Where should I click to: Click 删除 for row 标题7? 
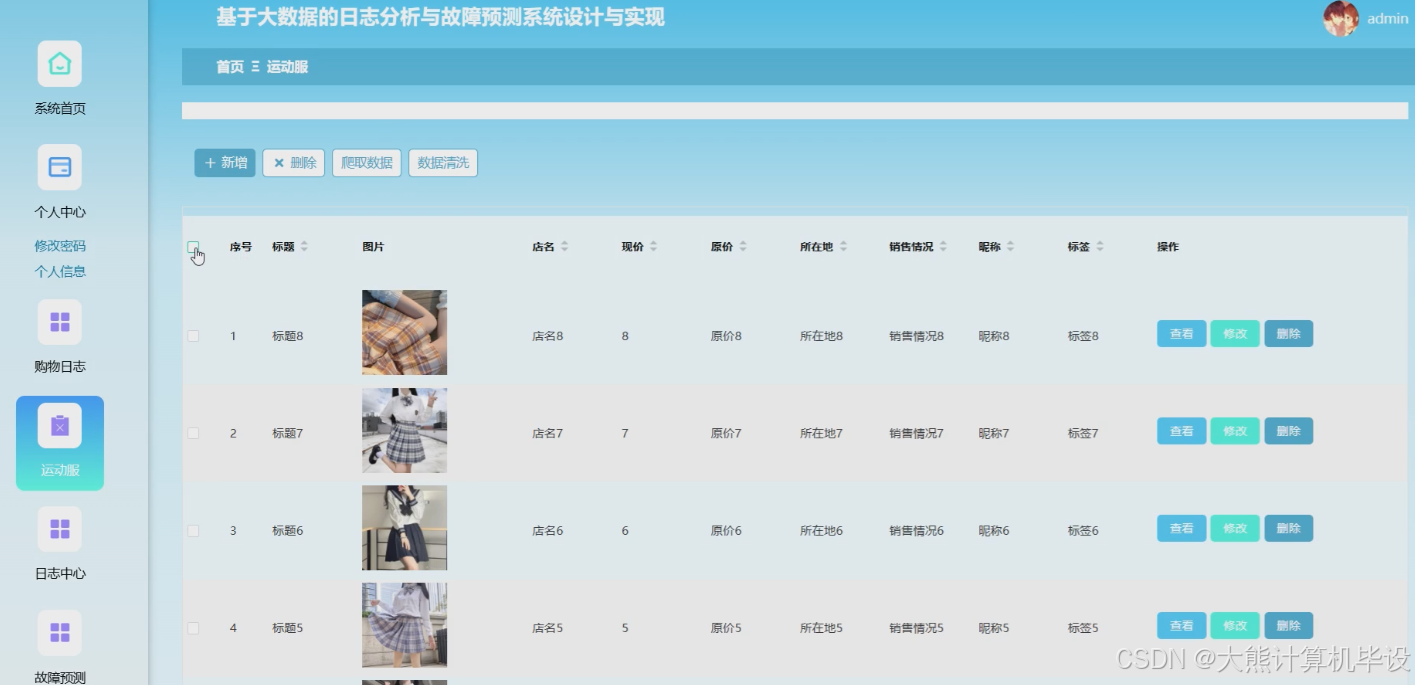(x=1289, y=431)
